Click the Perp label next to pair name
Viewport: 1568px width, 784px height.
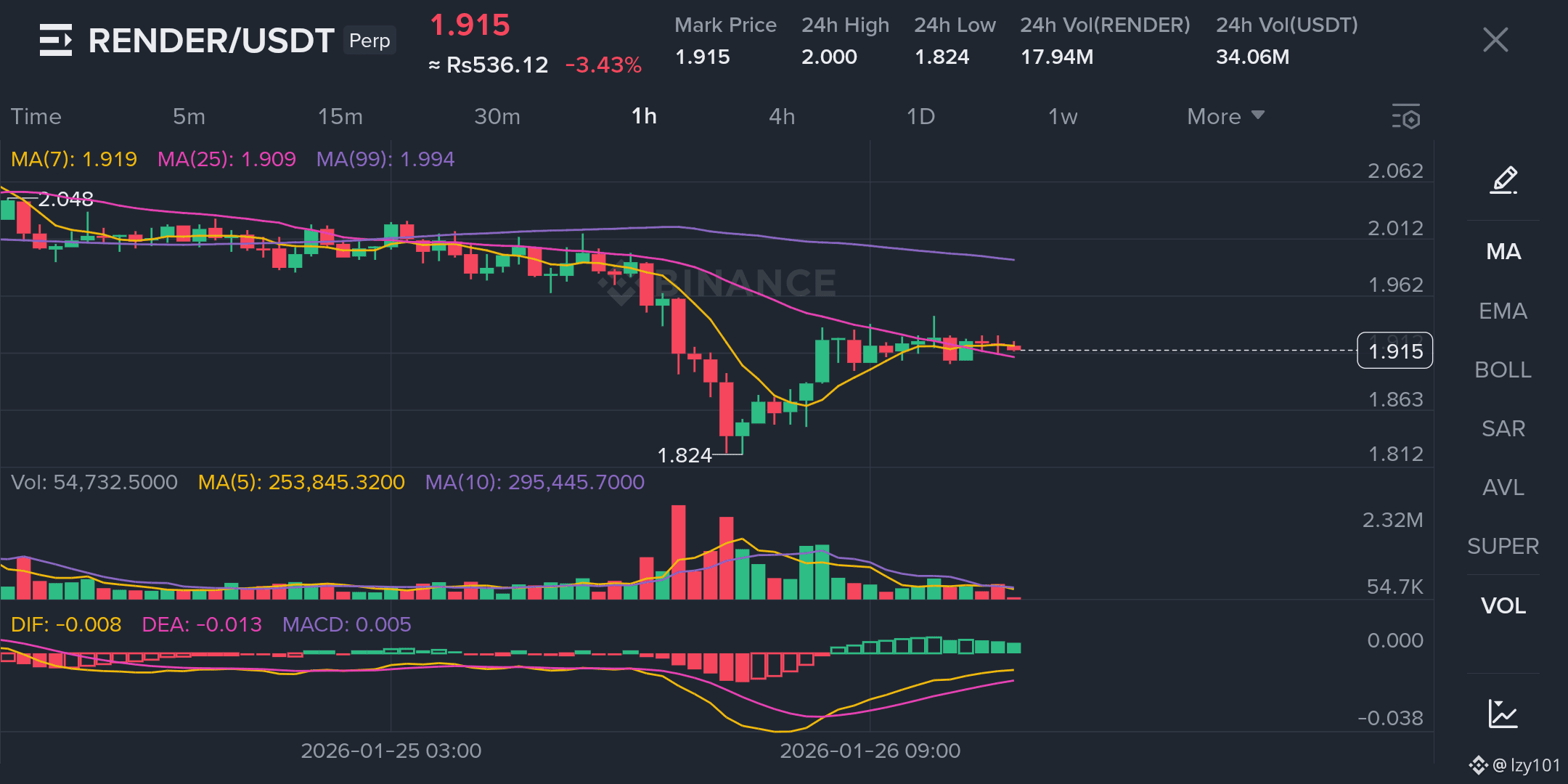point(369,41)
